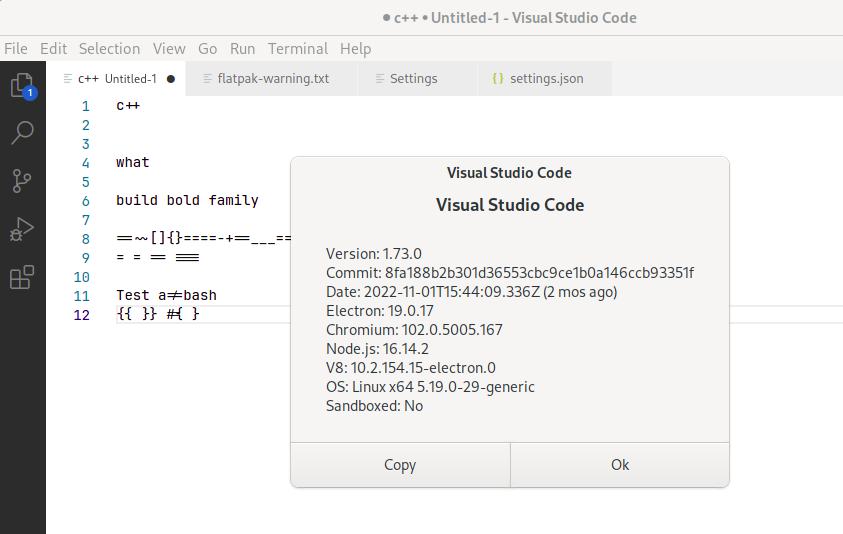Open the Explorer view in activity bar

[x=23, y=86]
